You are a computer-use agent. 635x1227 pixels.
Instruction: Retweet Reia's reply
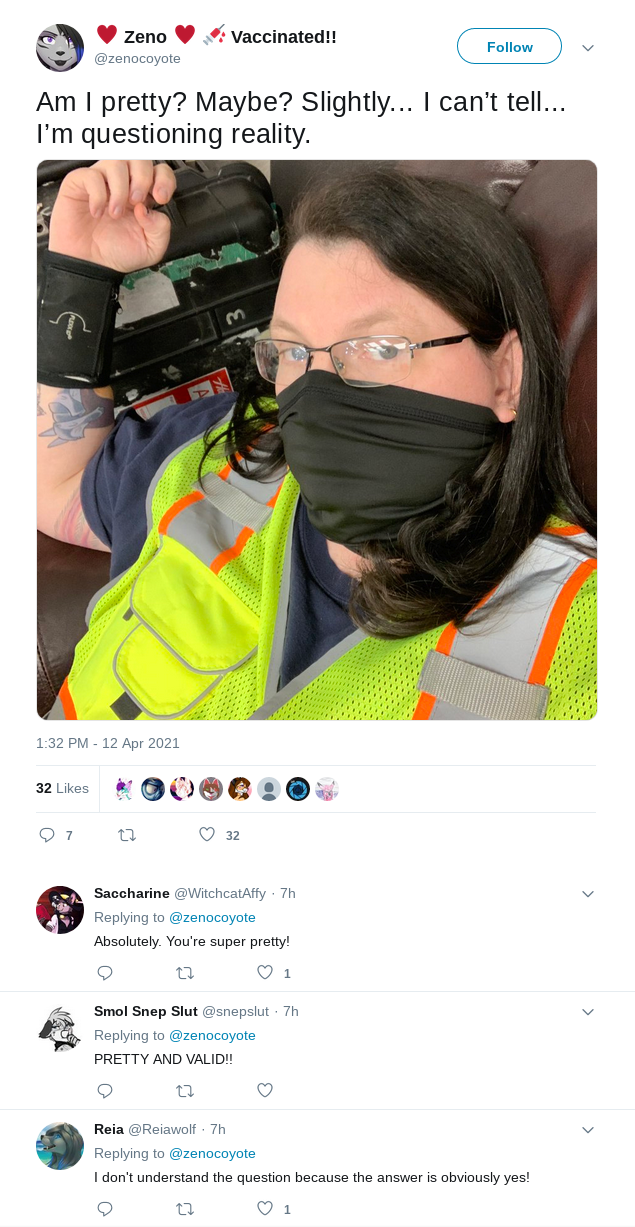[185, 1208]
